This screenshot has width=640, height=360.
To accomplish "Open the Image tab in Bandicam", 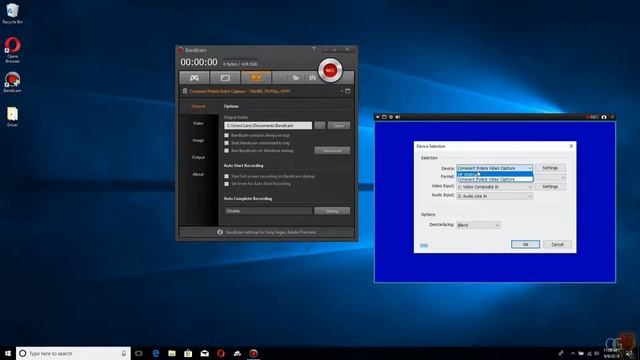I will 198,140.
